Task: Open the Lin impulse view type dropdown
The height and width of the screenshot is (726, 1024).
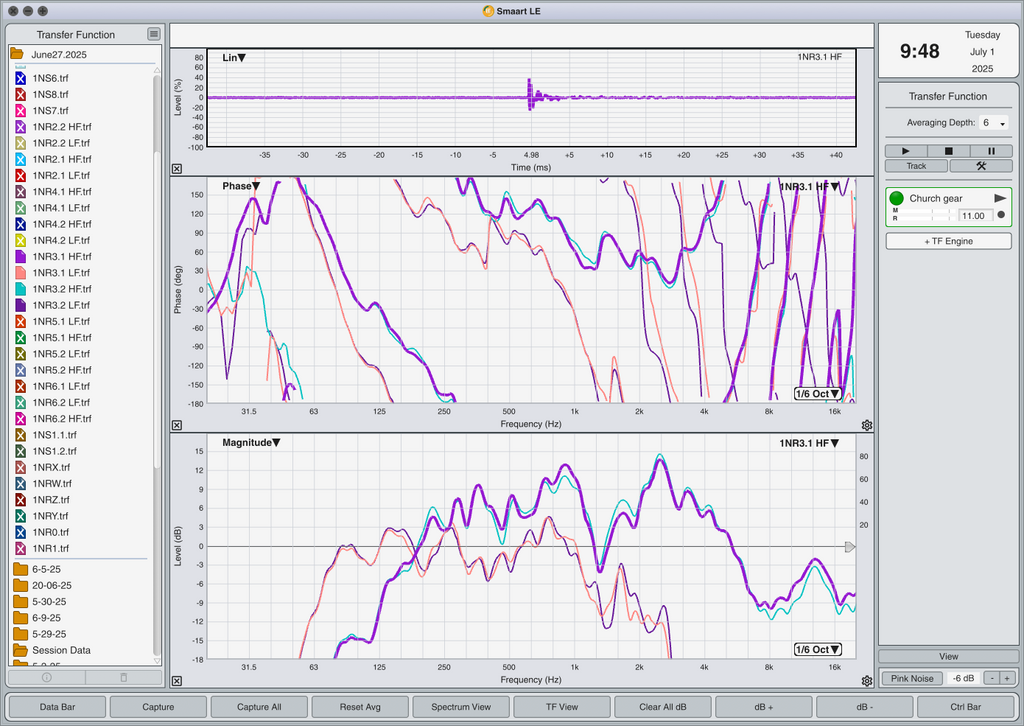Action: (x=234, y=57)
